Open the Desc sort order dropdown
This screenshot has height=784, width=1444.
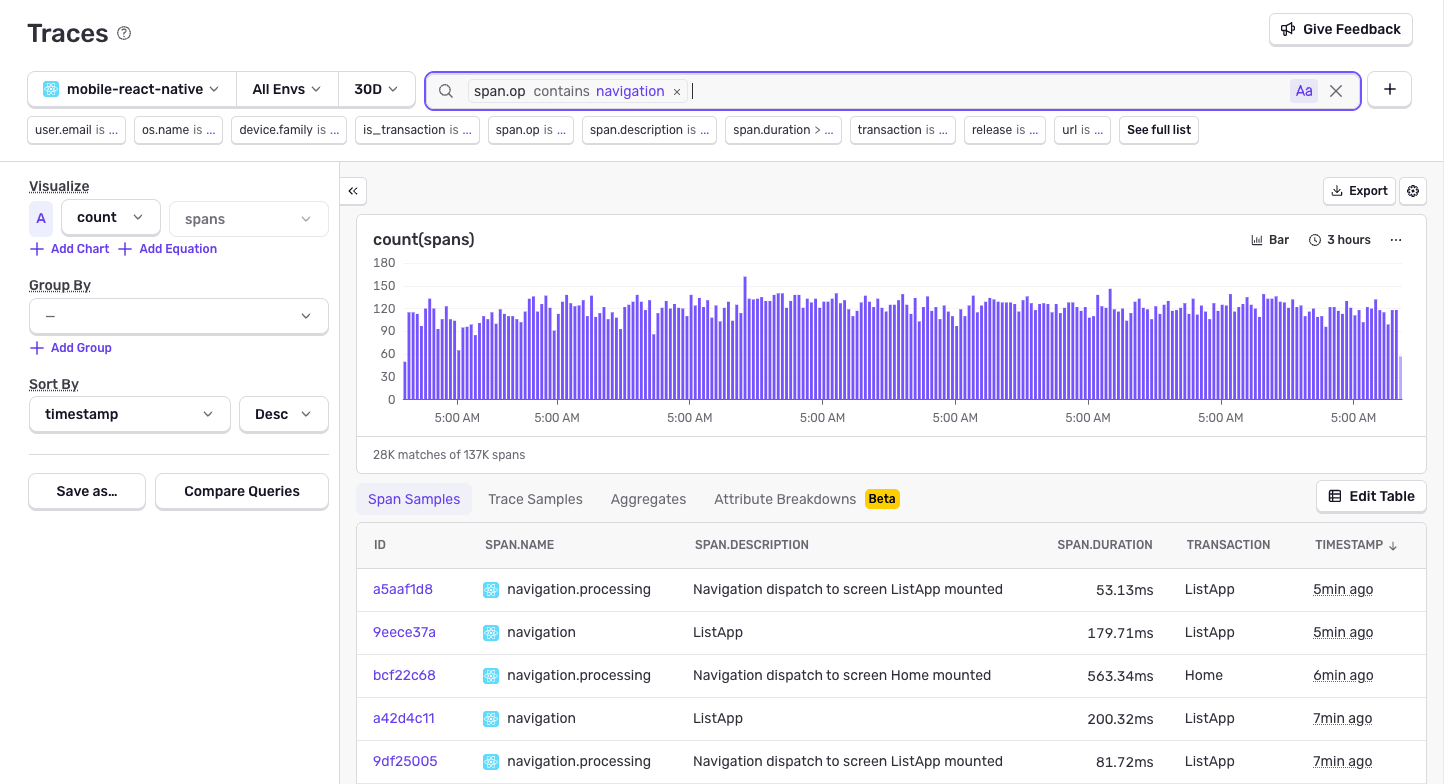pos(283,413)
